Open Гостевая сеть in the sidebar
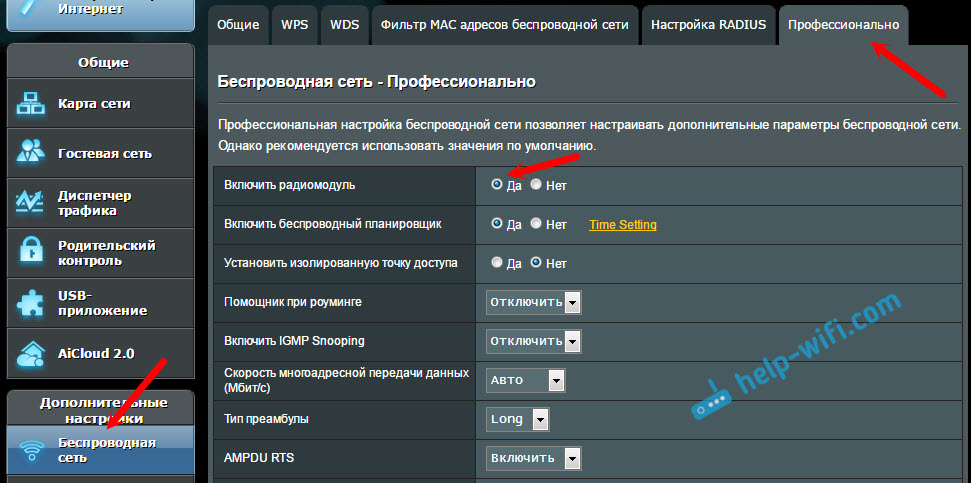 tap(100, 153)
